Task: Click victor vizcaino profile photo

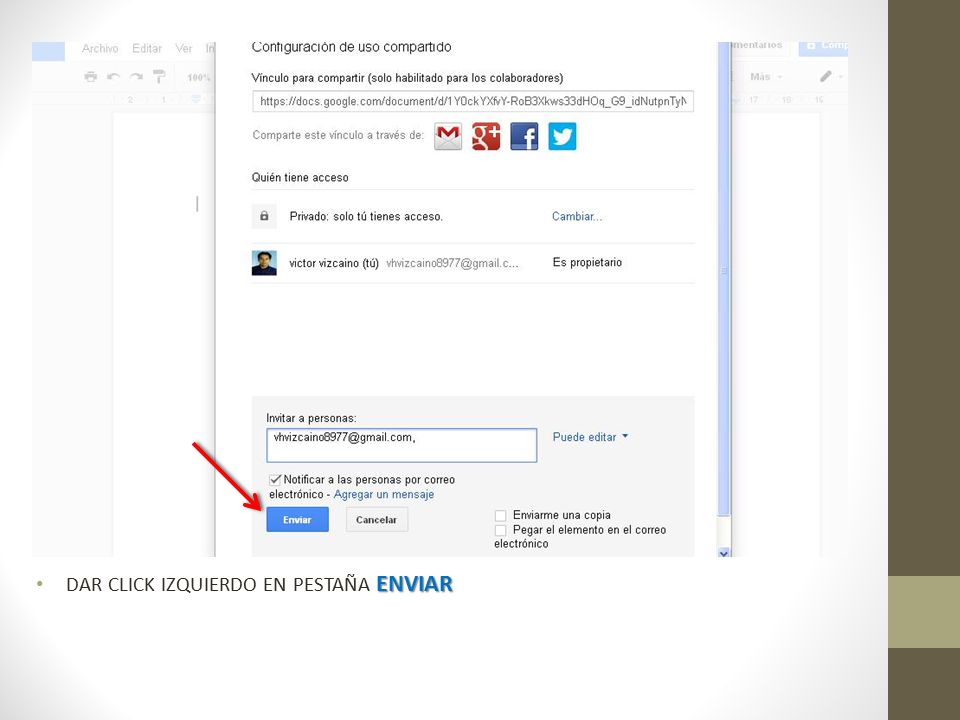Action: (264, 263)
